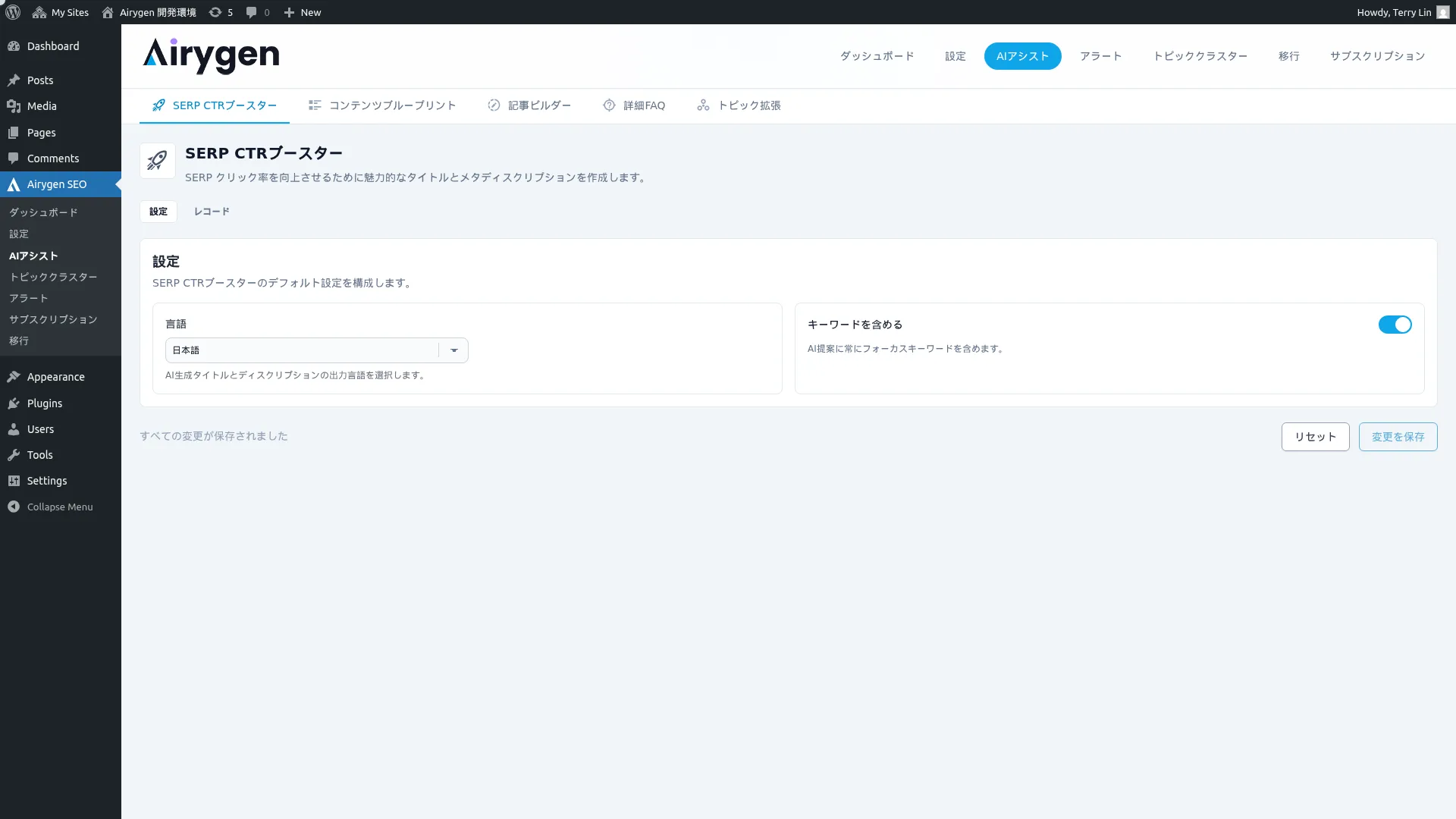Open トピッククラスター submenu in sidebar
Image resolution: width=1456 pixels, height=819 pixels.
pos(53,277)
